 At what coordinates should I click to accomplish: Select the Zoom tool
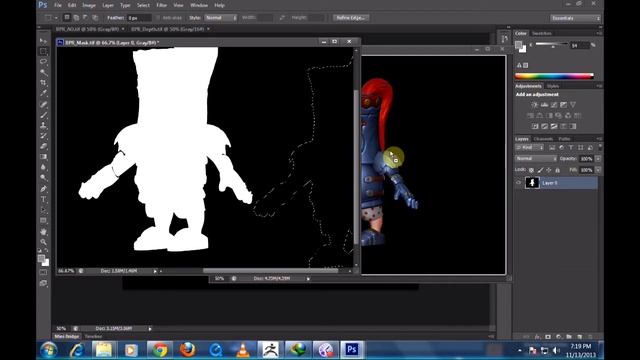pos(43,242)
